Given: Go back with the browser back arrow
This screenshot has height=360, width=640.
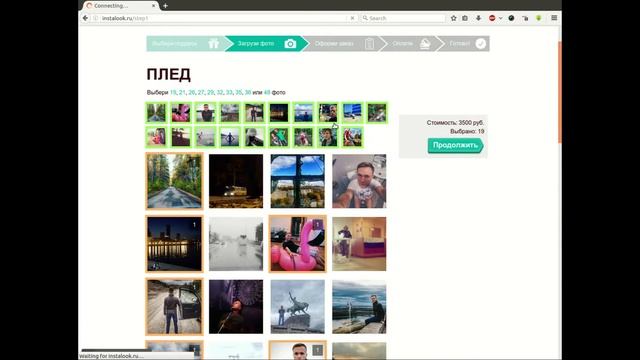Looking at the screenshot, I should click(85, 18).
